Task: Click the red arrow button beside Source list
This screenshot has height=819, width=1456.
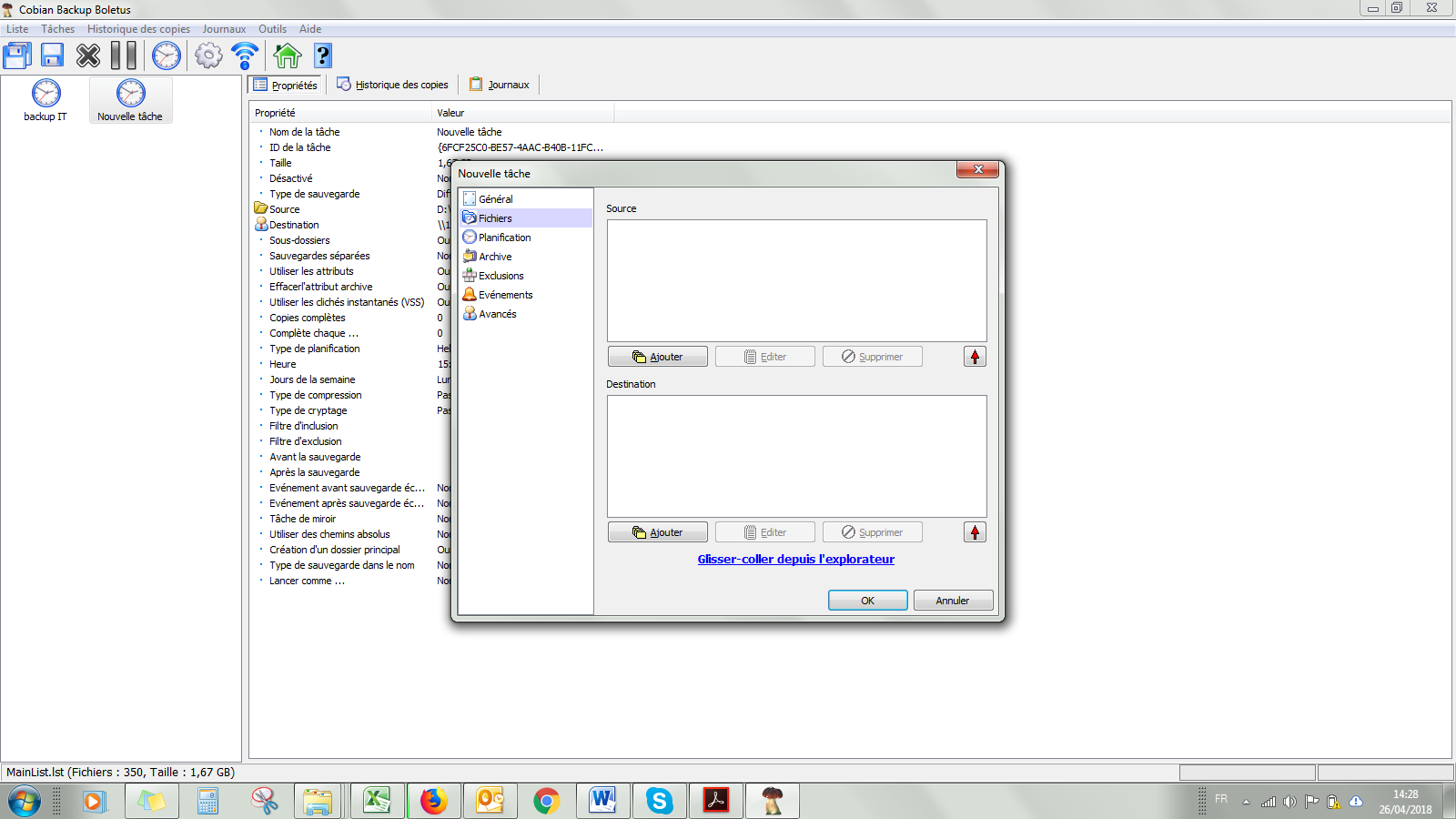Action: [975, 357]
